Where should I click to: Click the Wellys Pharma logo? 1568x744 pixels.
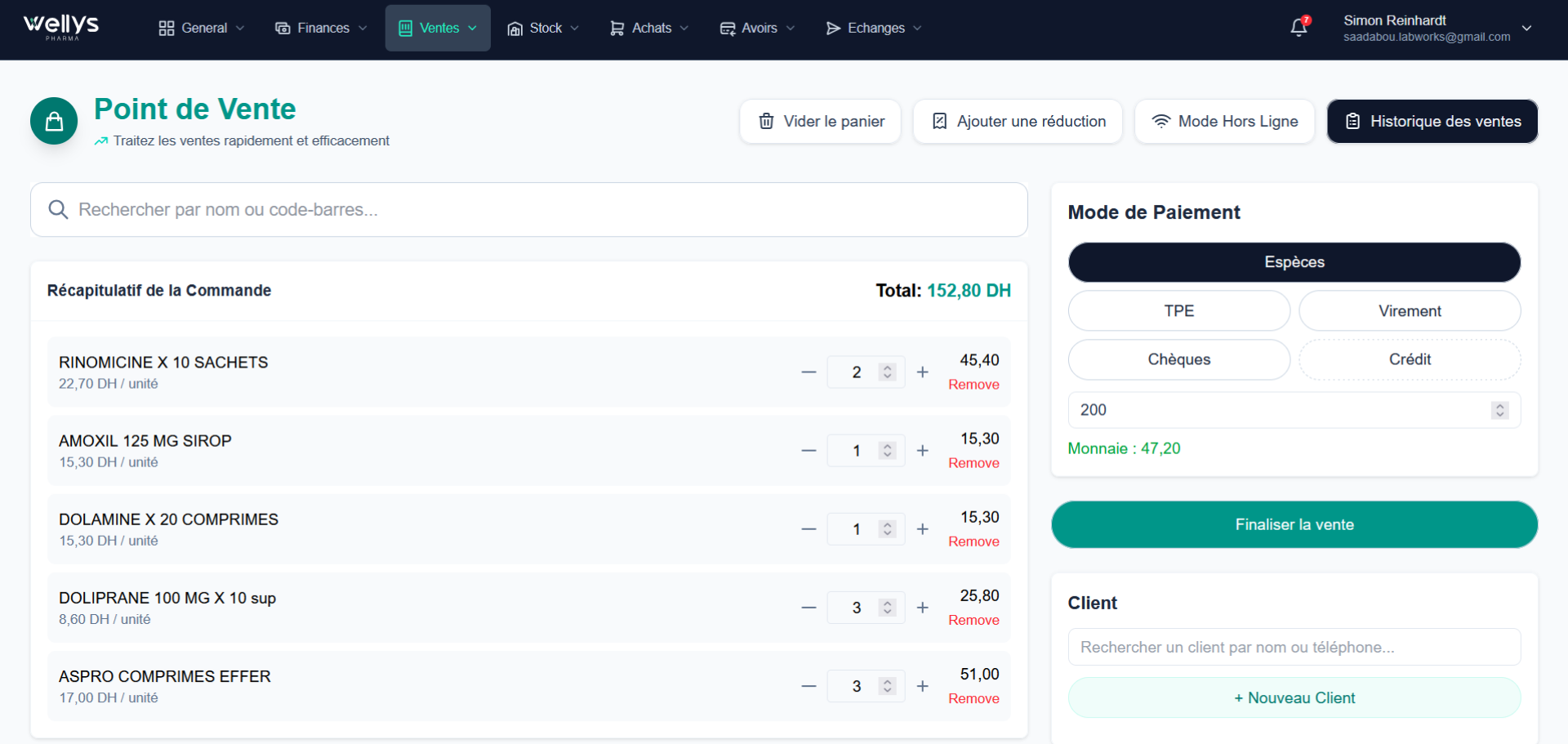tap(61, 27)
